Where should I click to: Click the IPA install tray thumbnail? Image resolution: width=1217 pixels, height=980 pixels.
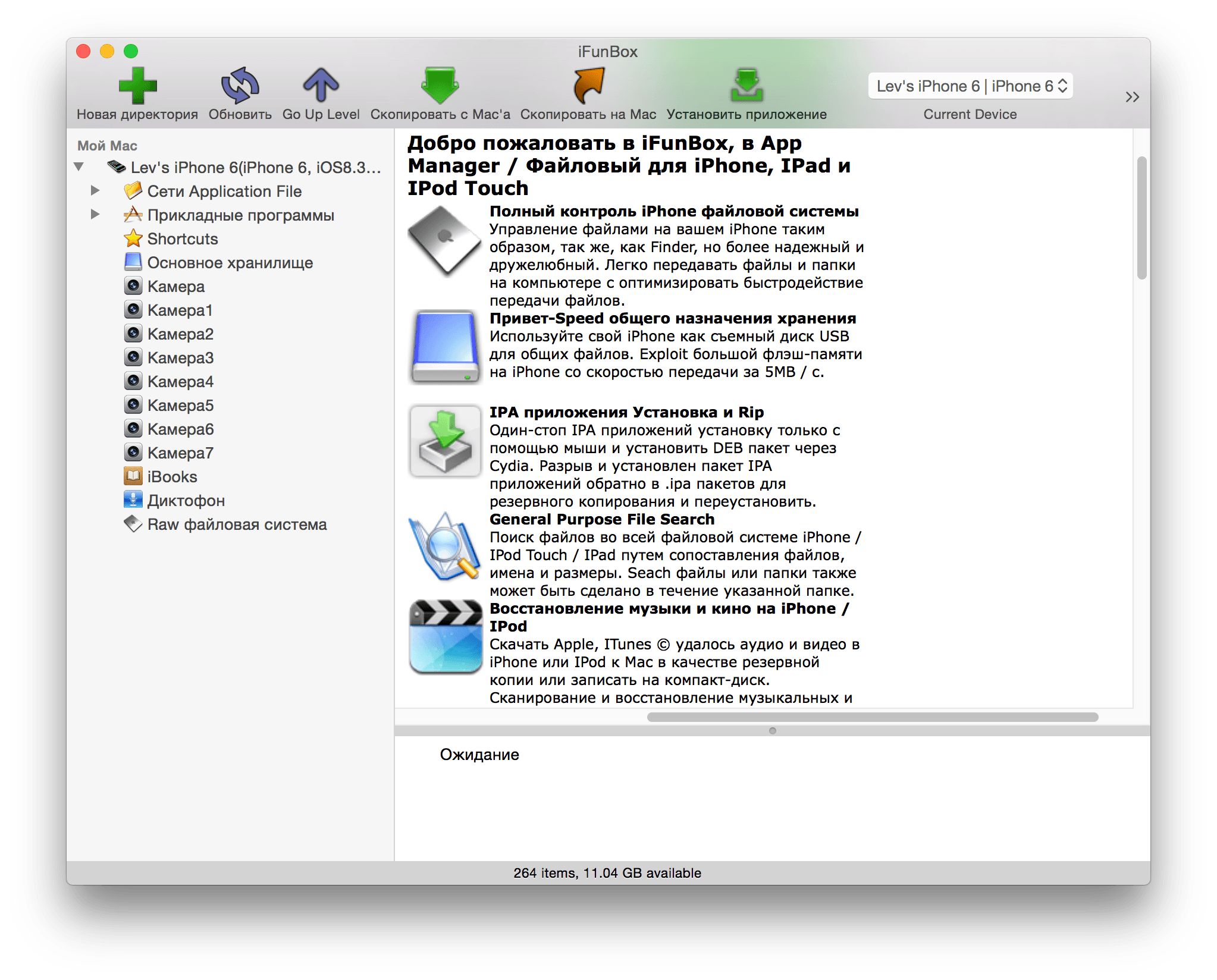pyautogui.click(x=444, y=441)
